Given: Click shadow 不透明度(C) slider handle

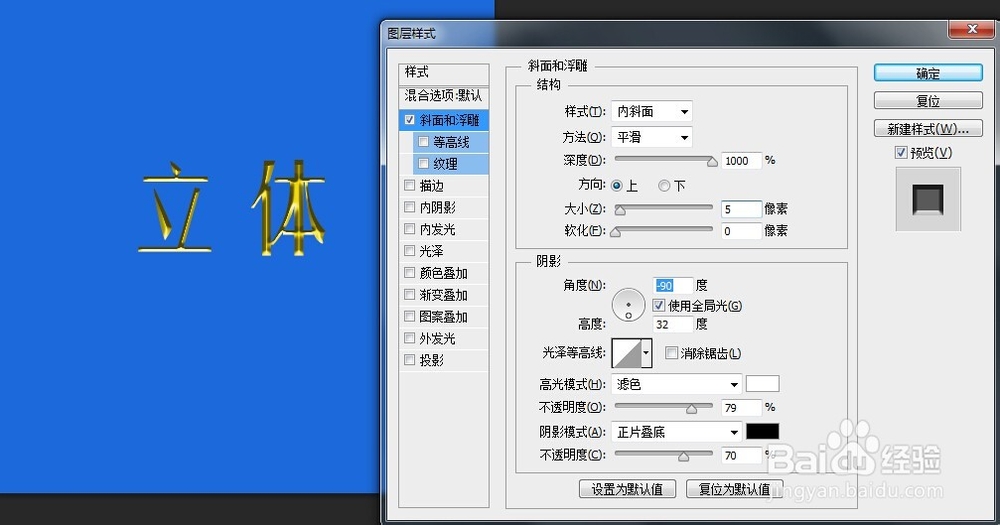Looking at the screenshot, I should (684, 457).
